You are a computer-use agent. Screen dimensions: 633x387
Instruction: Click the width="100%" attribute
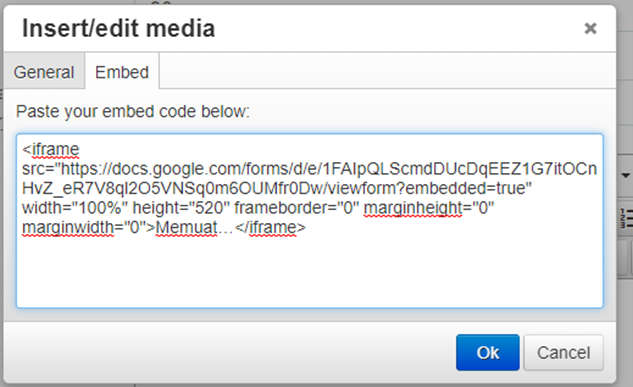point(75,208)
